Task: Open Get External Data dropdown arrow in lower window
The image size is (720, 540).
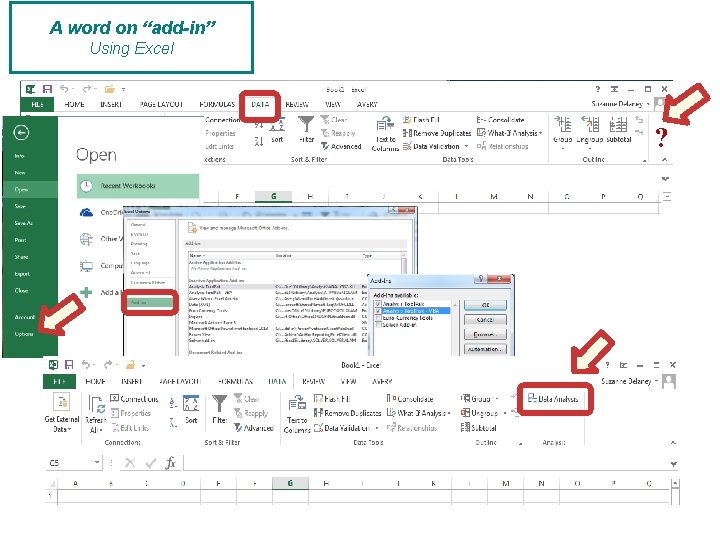Action: [70, 430]
